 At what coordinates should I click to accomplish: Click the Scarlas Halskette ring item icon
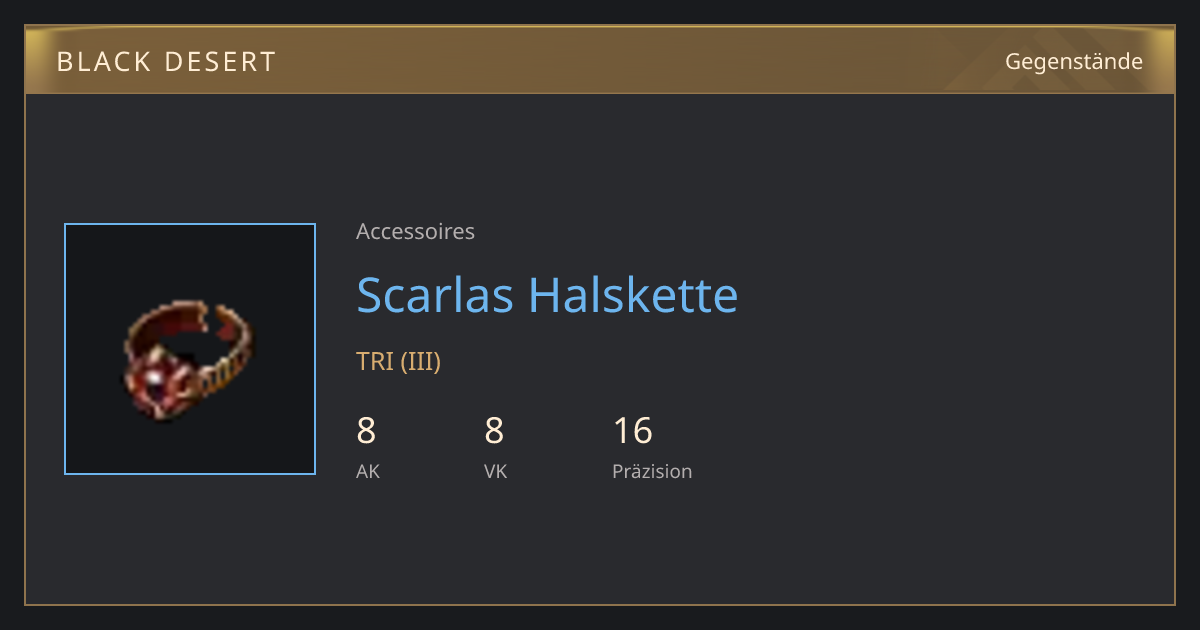coord(189,360)
